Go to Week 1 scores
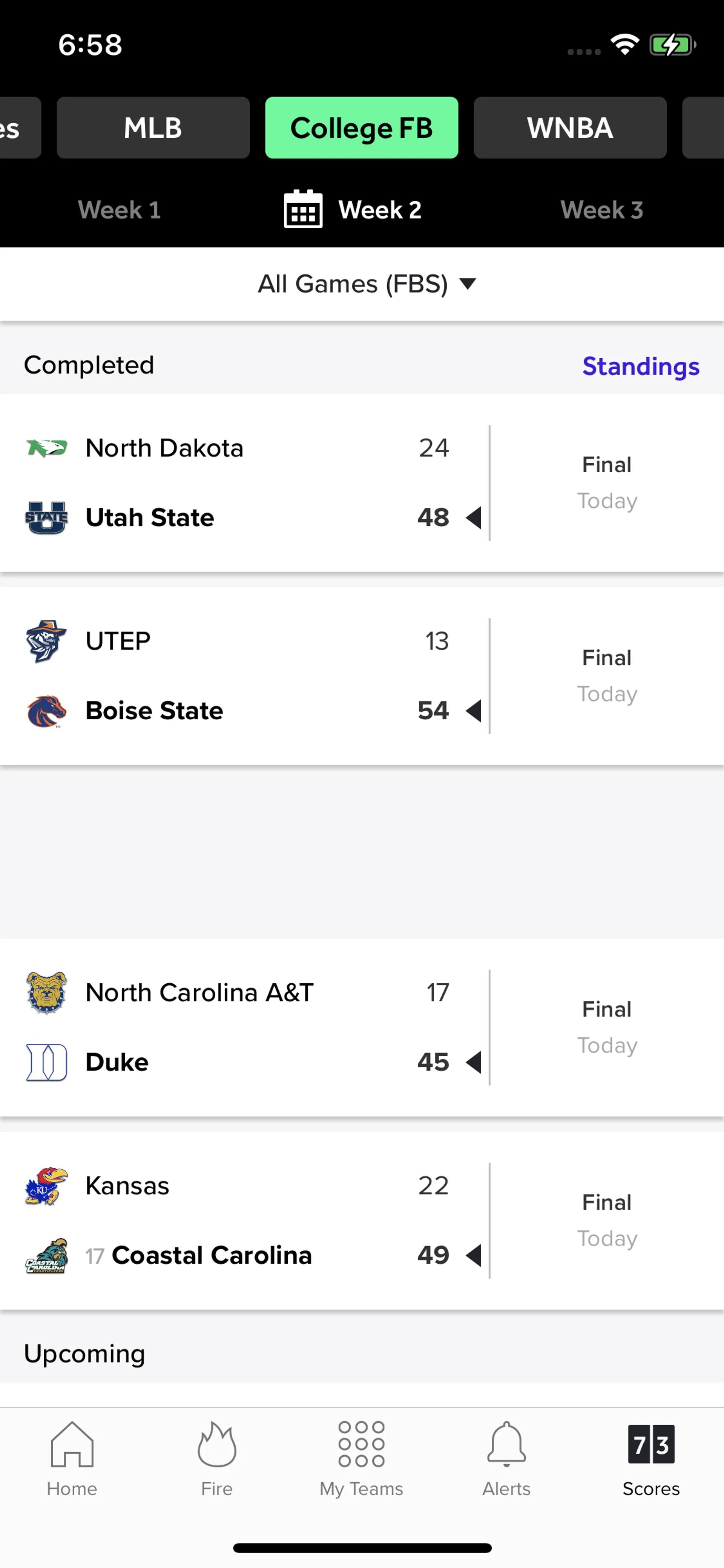The width and height of the screenshot is (724, 1568). [119, 210]
